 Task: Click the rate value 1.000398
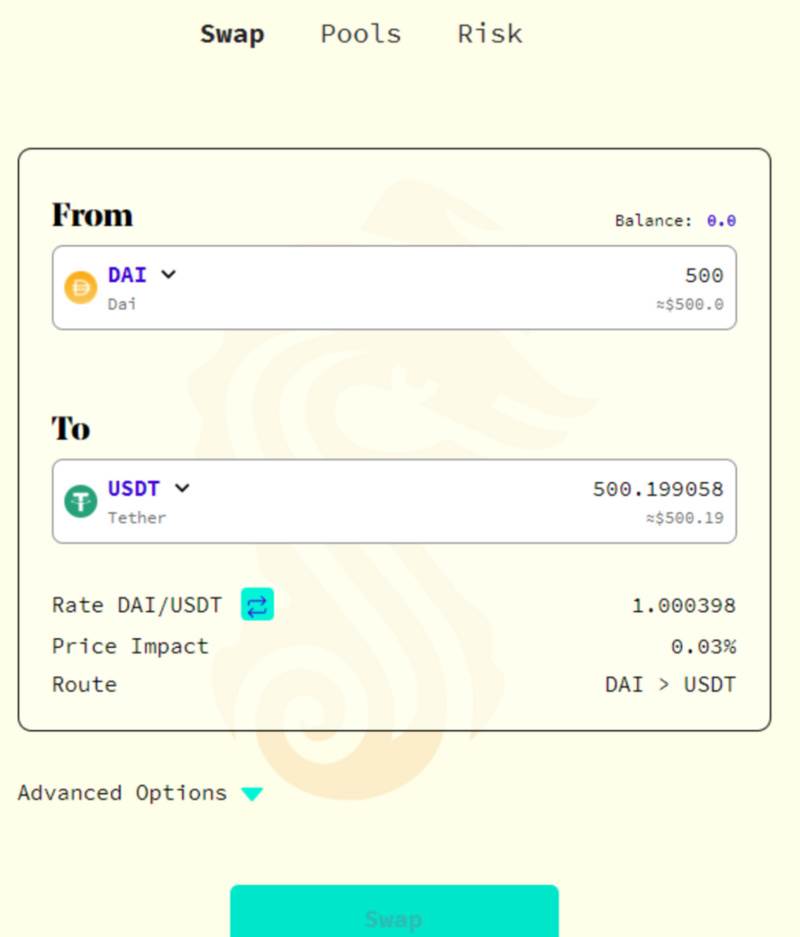click(x=683, y=605)
